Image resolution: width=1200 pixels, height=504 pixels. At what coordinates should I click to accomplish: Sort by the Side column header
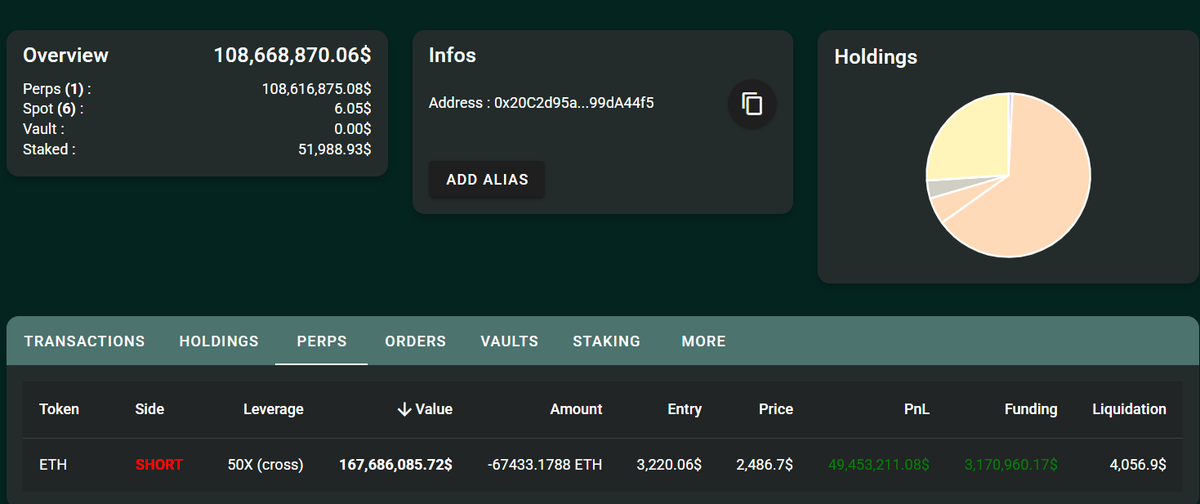[x=149, y=409]
